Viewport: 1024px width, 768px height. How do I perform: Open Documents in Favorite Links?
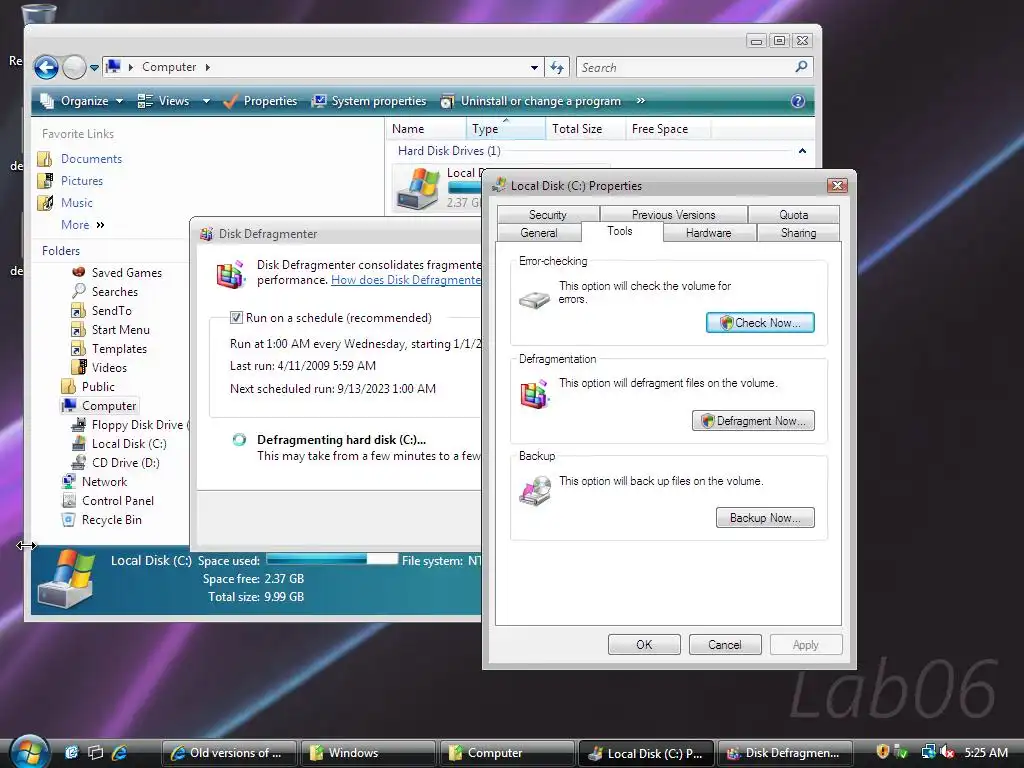(x=91, y=159)
